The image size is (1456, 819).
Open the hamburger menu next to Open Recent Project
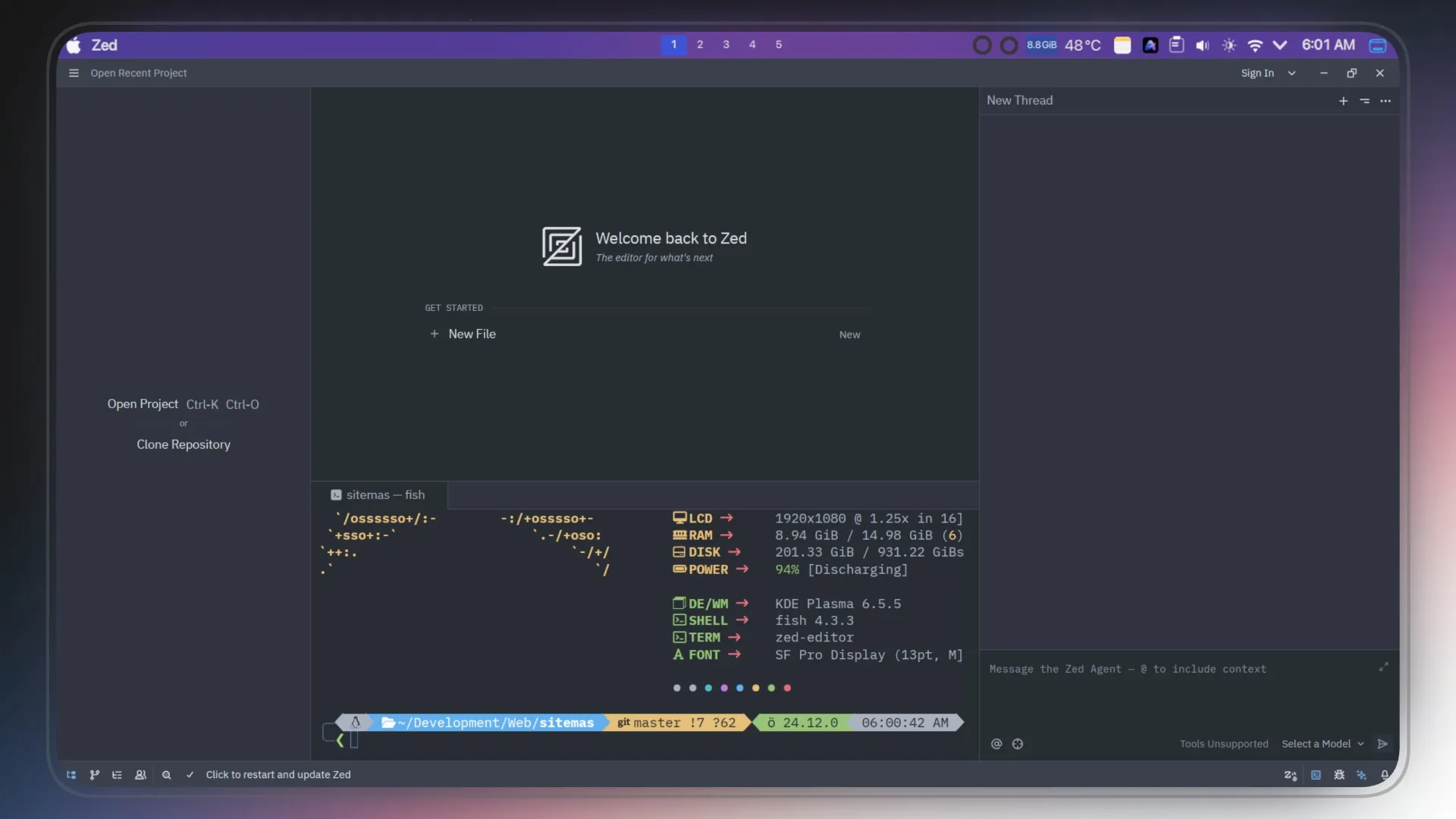click(74, 73)
